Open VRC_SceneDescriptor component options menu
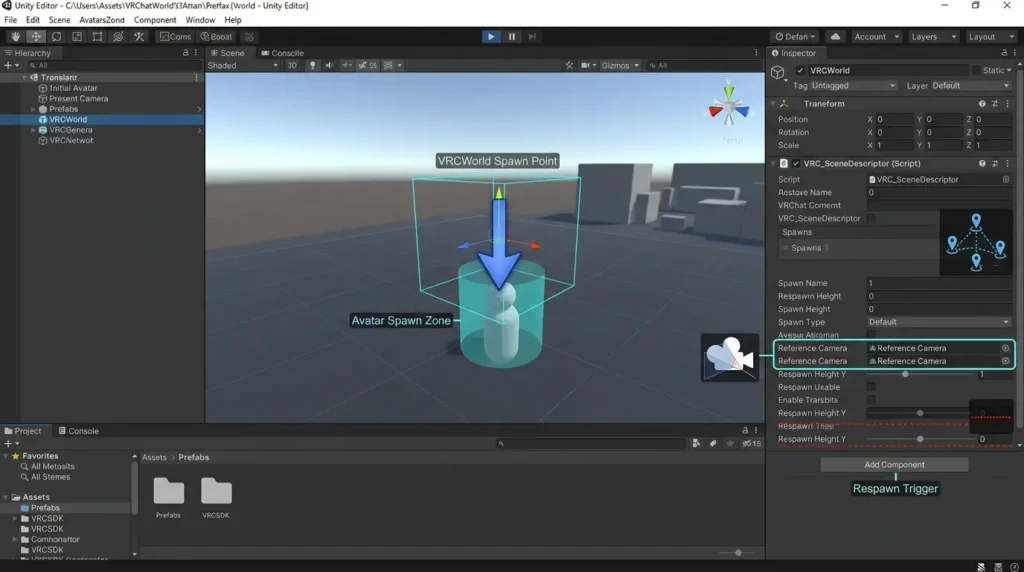The width and height of the screenshot is (1024, 572). (x=1007, y=163)
